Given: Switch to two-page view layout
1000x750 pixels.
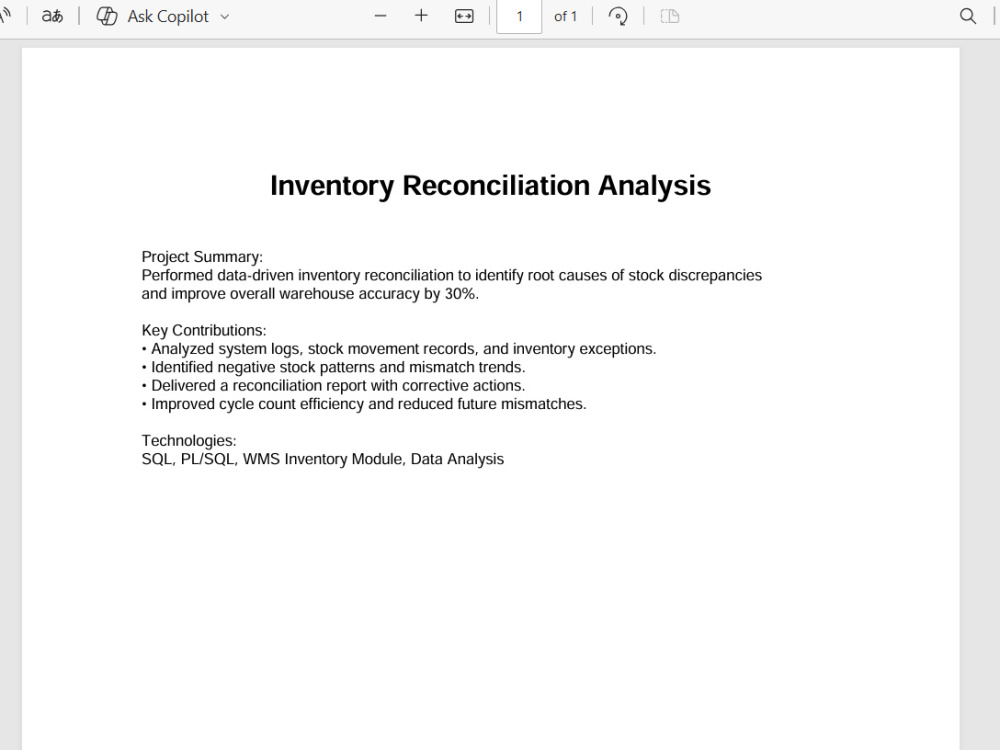Looking at the screenshot, I should pyautogui.click(x=669, y=16).
